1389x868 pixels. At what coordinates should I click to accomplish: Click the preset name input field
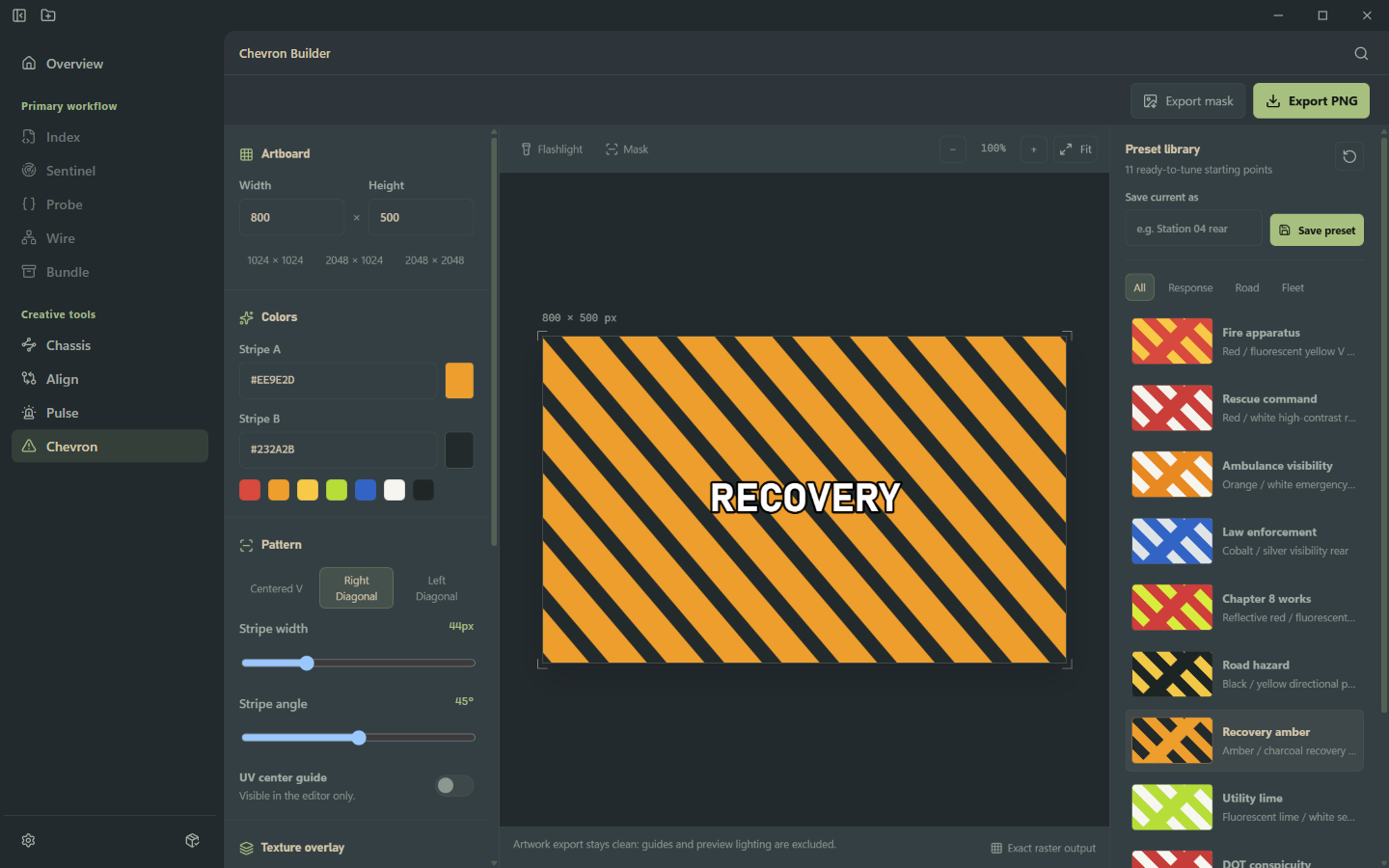click(x=1193, y=230)
